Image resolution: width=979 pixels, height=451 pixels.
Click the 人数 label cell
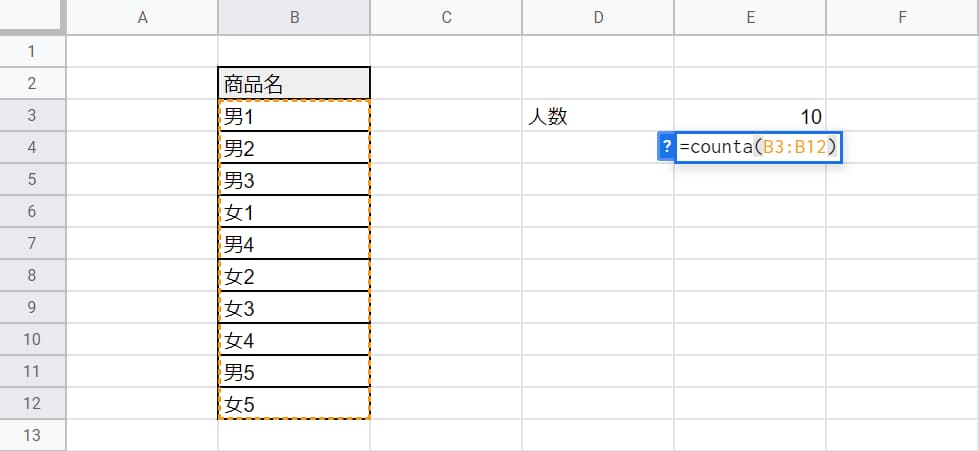click(x=598, y=116)
